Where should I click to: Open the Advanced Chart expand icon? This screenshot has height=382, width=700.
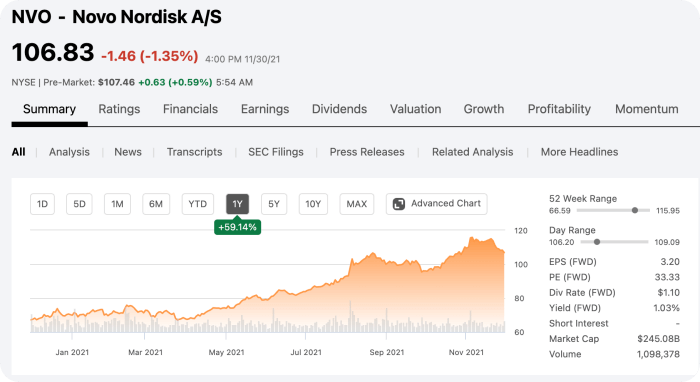(x=398, y=204)
